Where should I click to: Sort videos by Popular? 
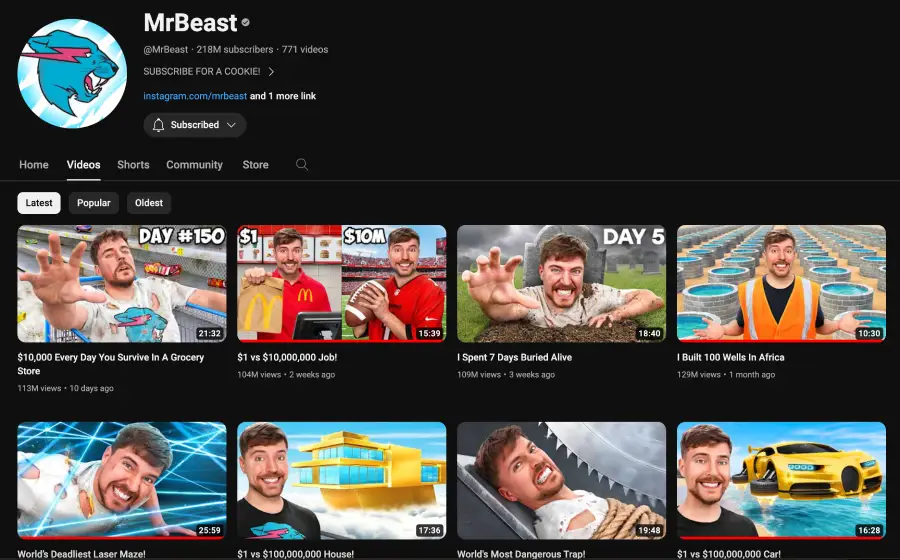click(x=94, y=203)
